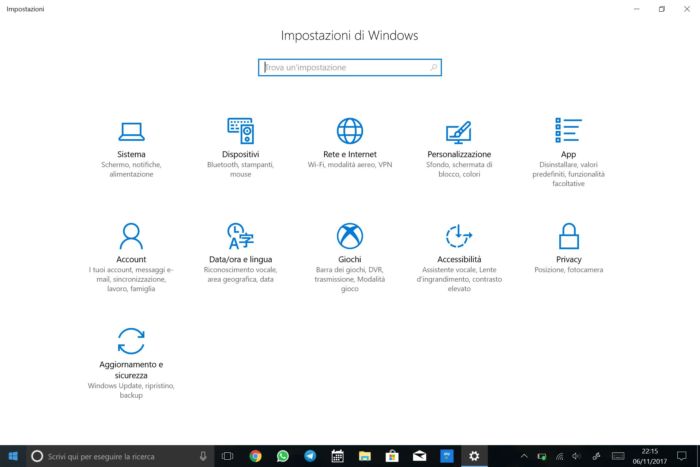Open the Privacy padlock icon

pyautogui.click(x=569, y=236)
